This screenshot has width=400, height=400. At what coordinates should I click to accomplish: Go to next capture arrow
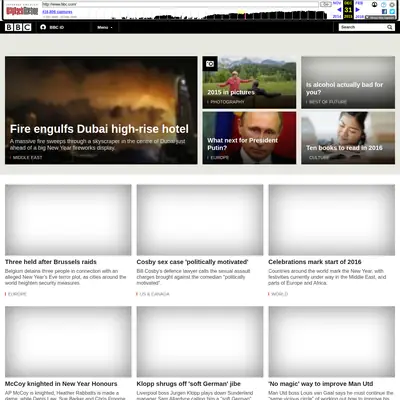click(358, 10)
